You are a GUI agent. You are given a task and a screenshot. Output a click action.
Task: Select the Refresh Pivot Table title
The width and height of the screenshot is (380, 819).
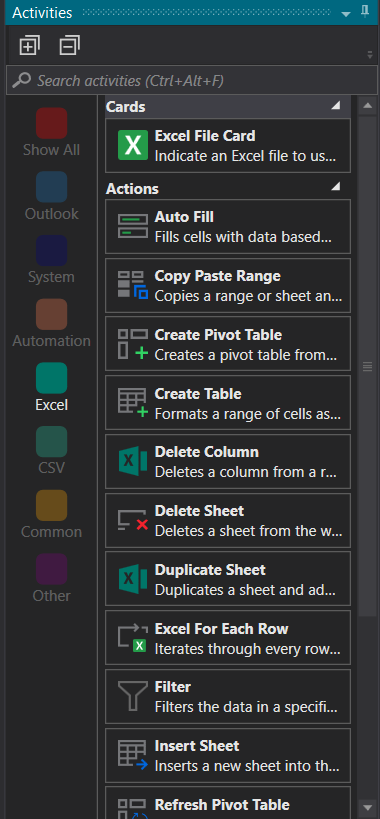click(x=222, y=804)
